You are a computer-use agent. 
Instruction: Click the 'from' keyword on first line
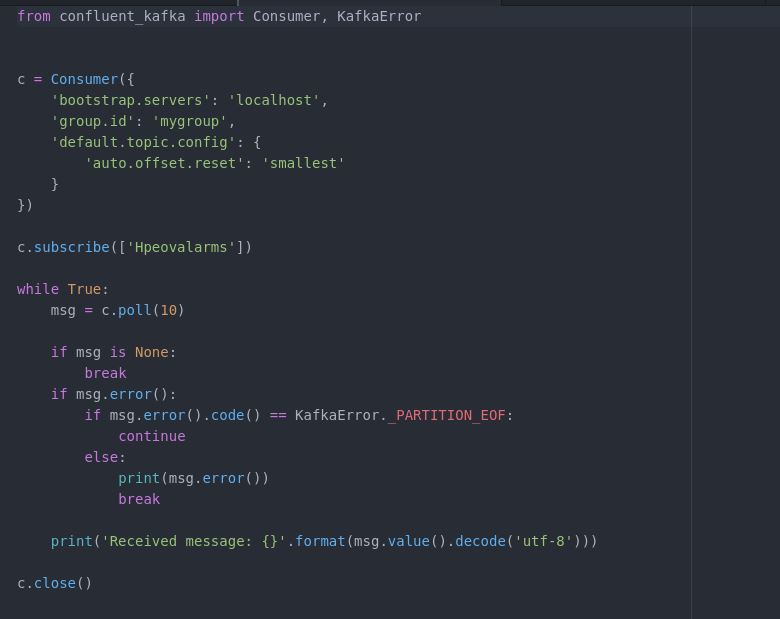(34, 16)
